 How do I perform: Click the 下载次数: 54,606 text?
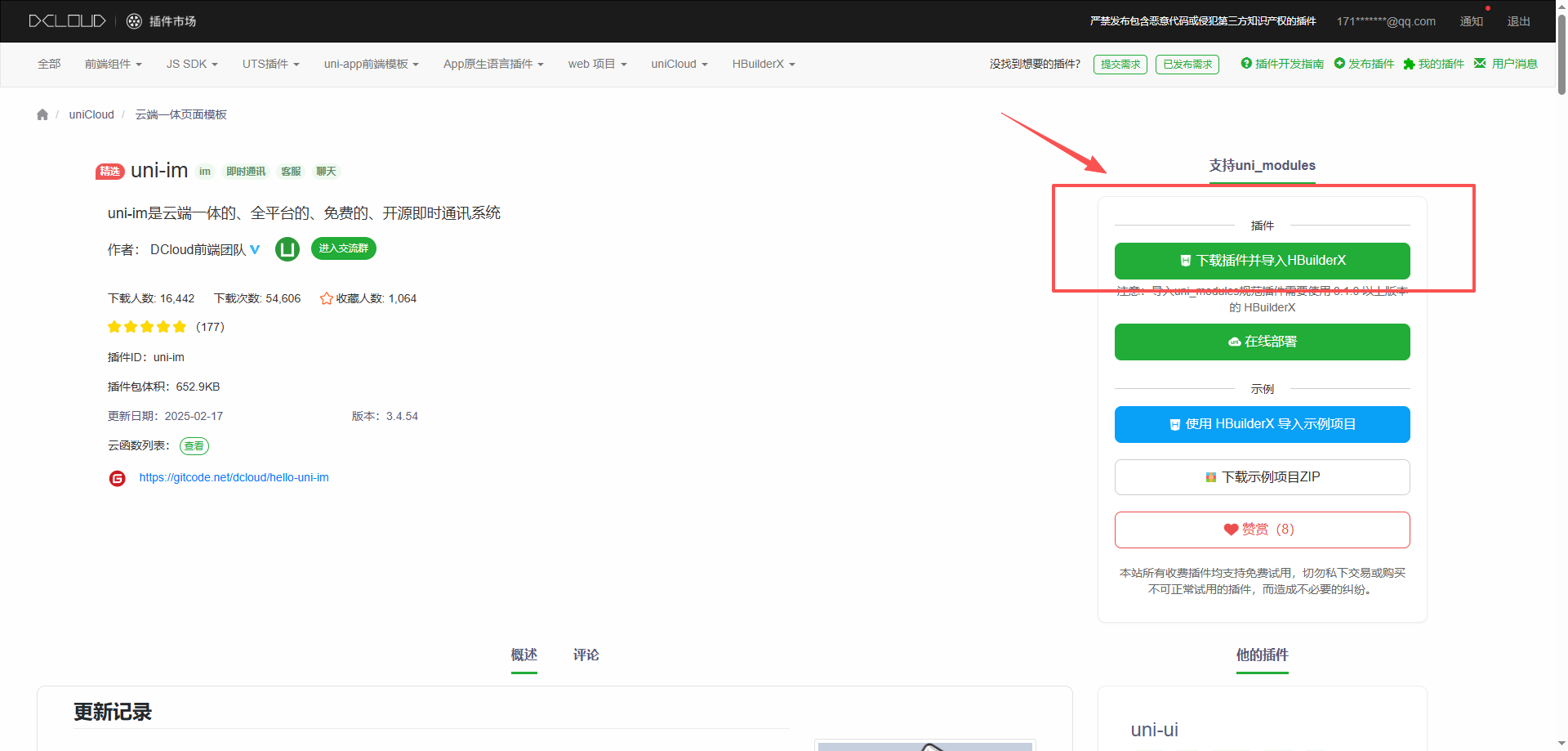257,298
